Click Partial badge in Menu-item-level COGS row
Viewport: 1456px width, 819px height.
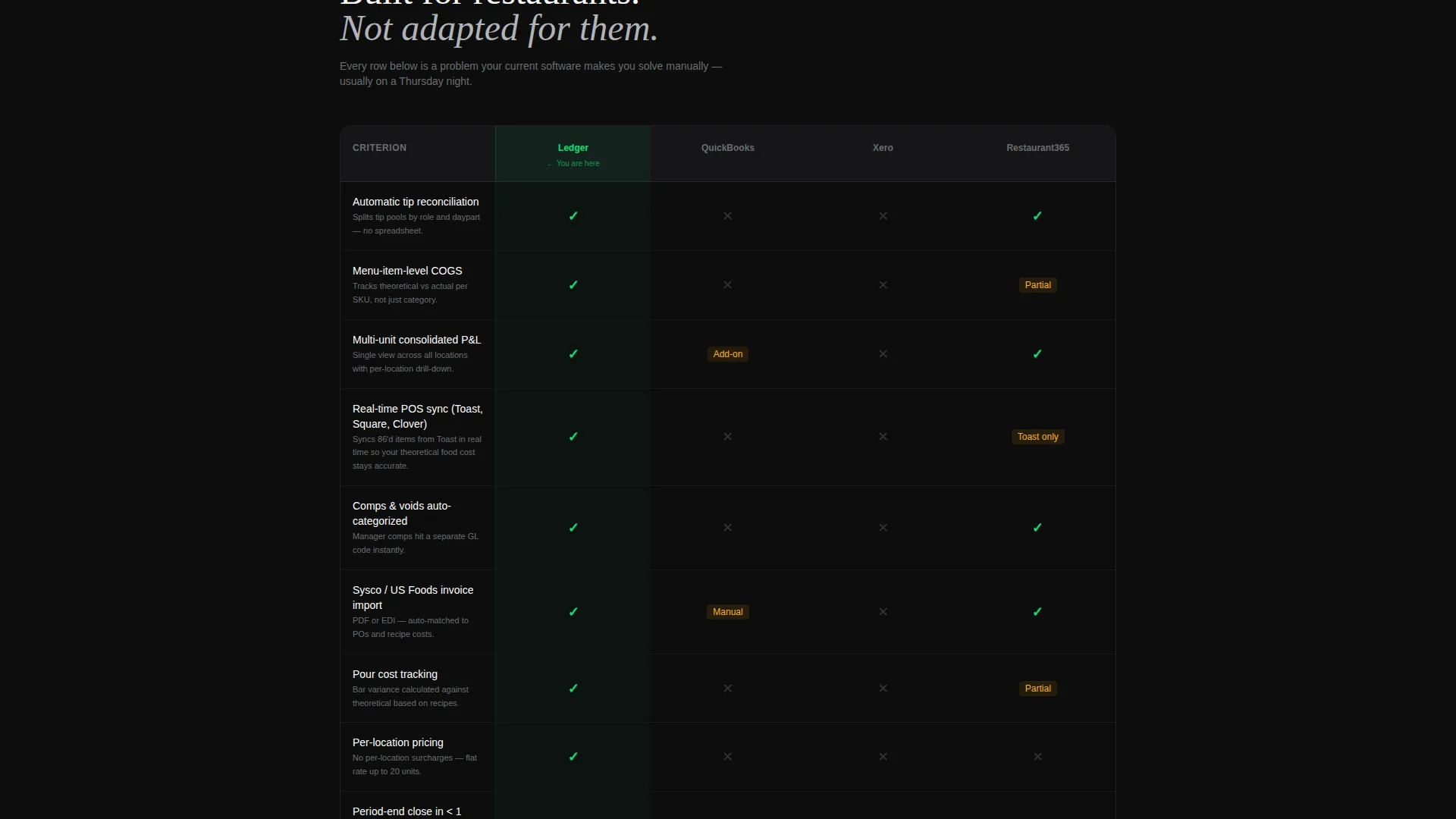click(x=1037, y=285)
